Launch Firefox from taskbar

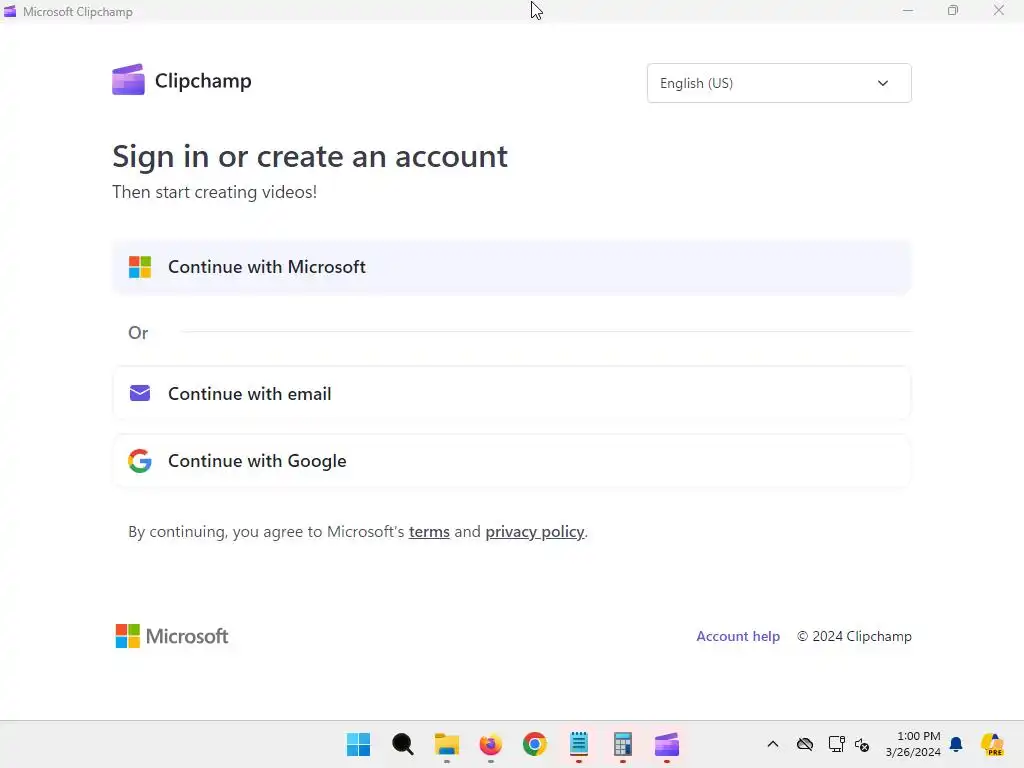pyautogui.click(x=490, y=744)
